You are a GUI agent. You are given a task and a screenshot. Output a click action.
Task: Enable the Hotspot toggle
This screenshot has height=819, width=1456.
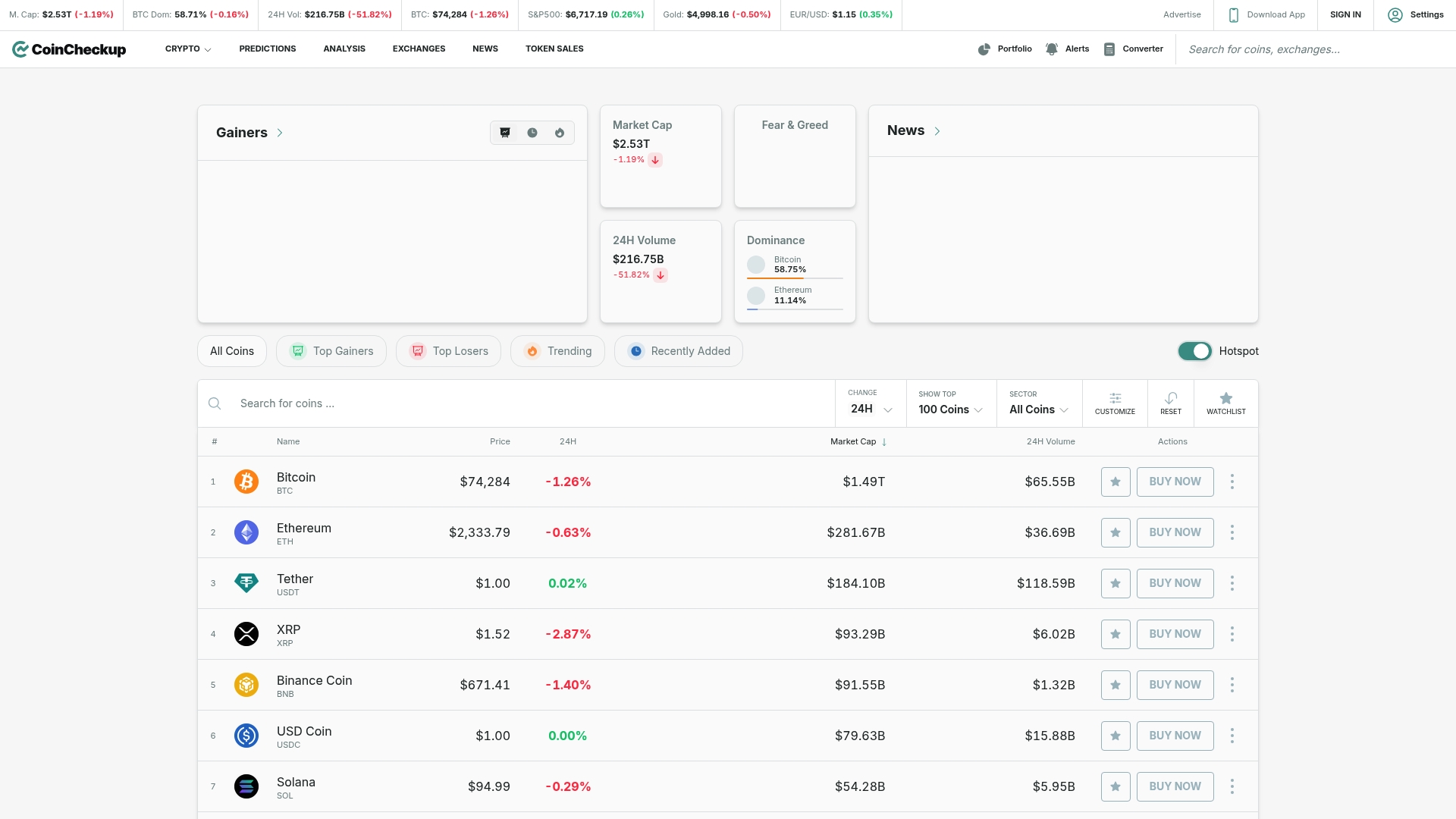(1194, 351)
